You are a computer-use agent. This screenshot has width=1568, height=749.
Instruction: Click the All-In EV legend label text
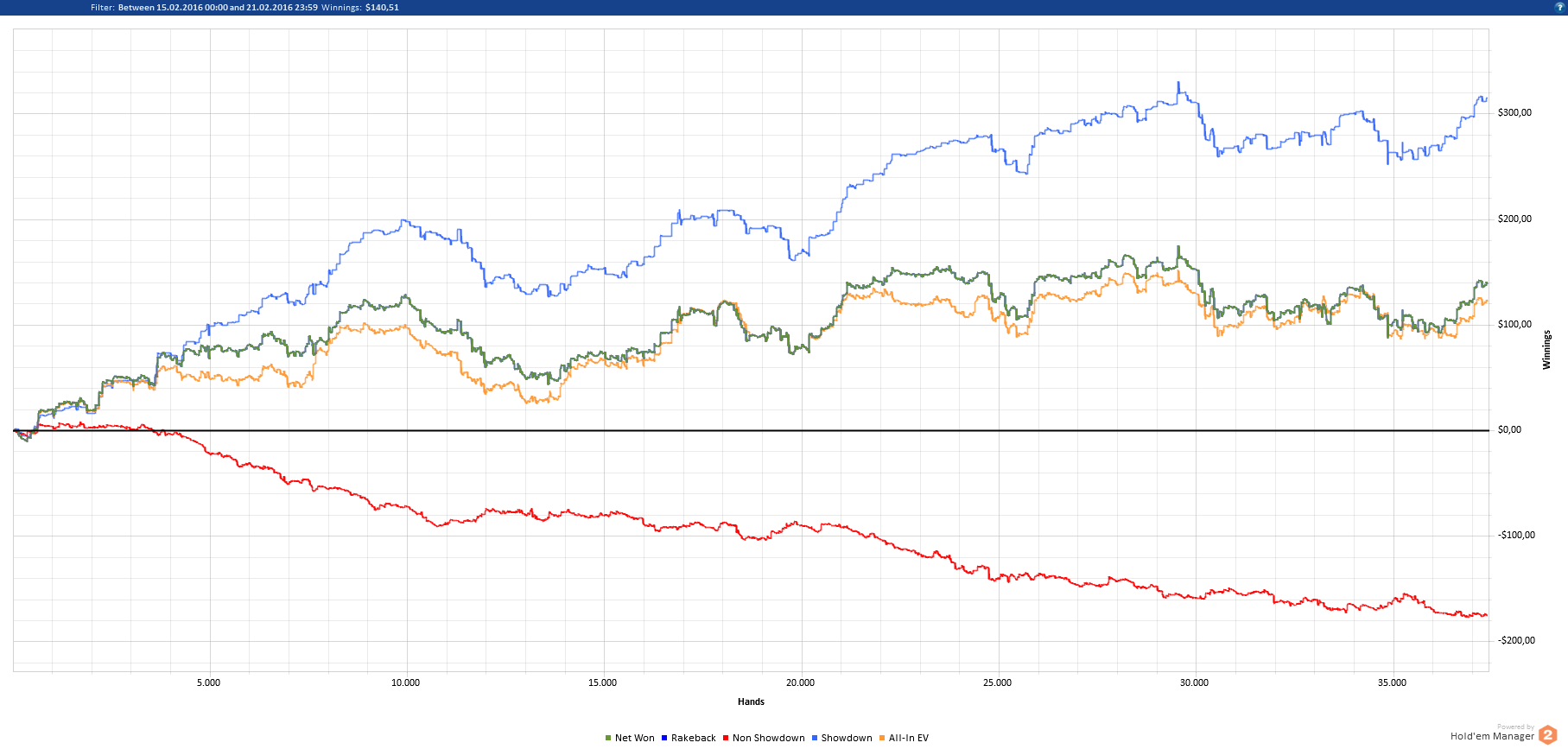tap(909, 738)
